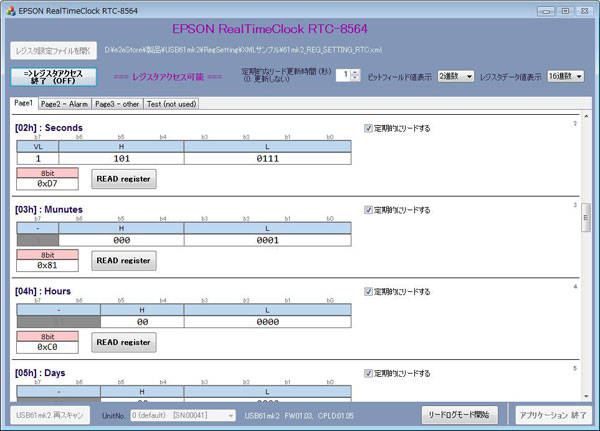Click the vertical scrollbar thumb
The height and width of the screenshot is (431, 600).
[586, 218]
